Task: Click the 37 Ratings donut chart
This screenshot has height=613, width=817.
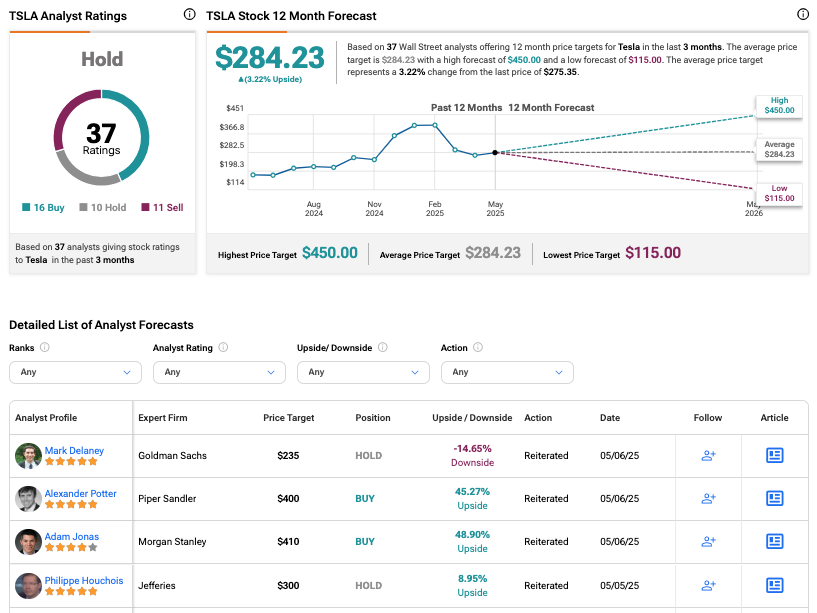Action: pos(102,138)
